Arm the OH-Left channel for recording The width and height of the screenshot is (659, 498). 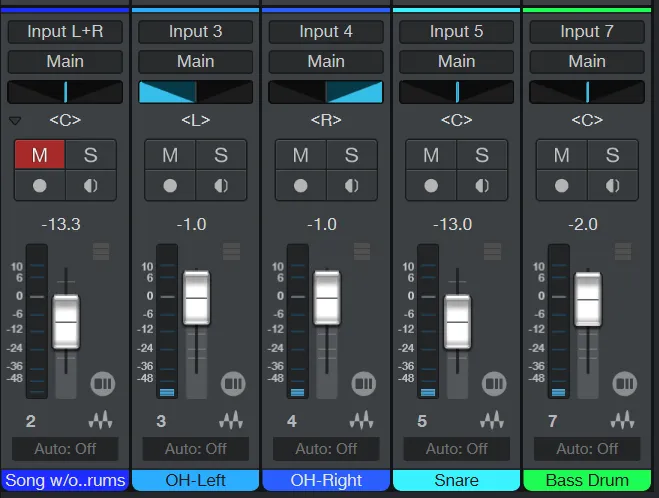(170, 186)
